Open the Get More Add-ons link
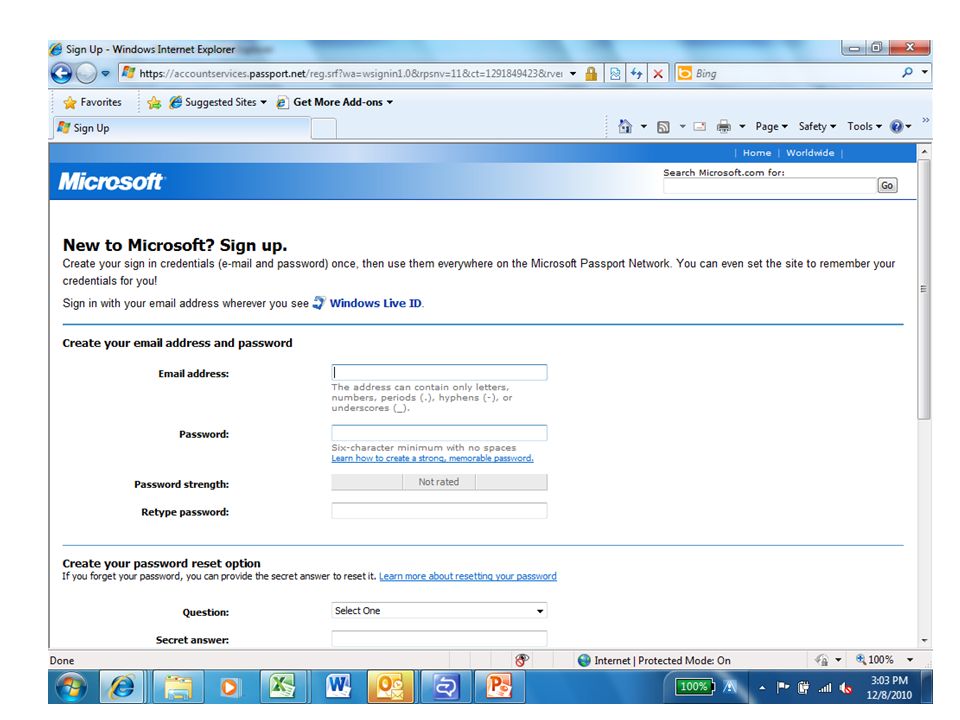The width and height of the screenshot is (960, 720). pos(334,102)
